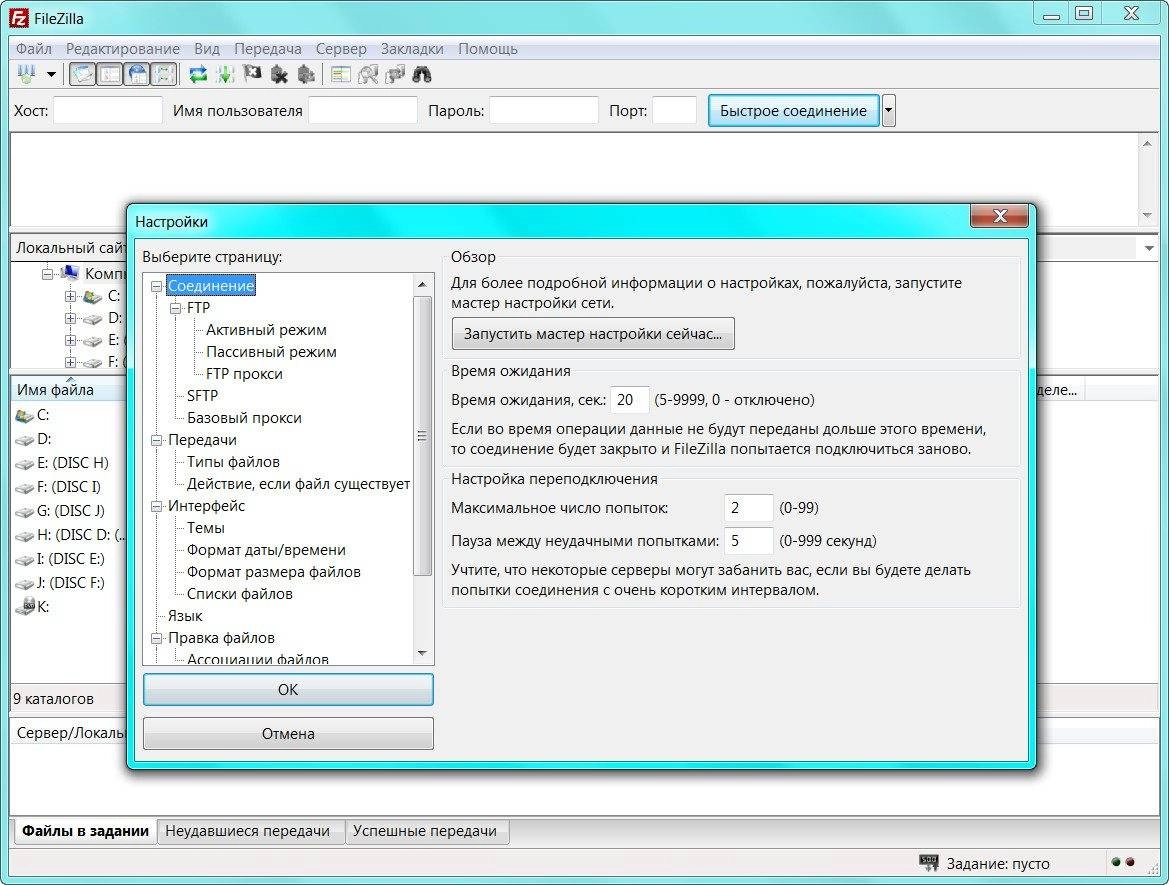Click the K: drive icon in file list
This screenshot has width=1169, height=885.
tap(25, 606)
